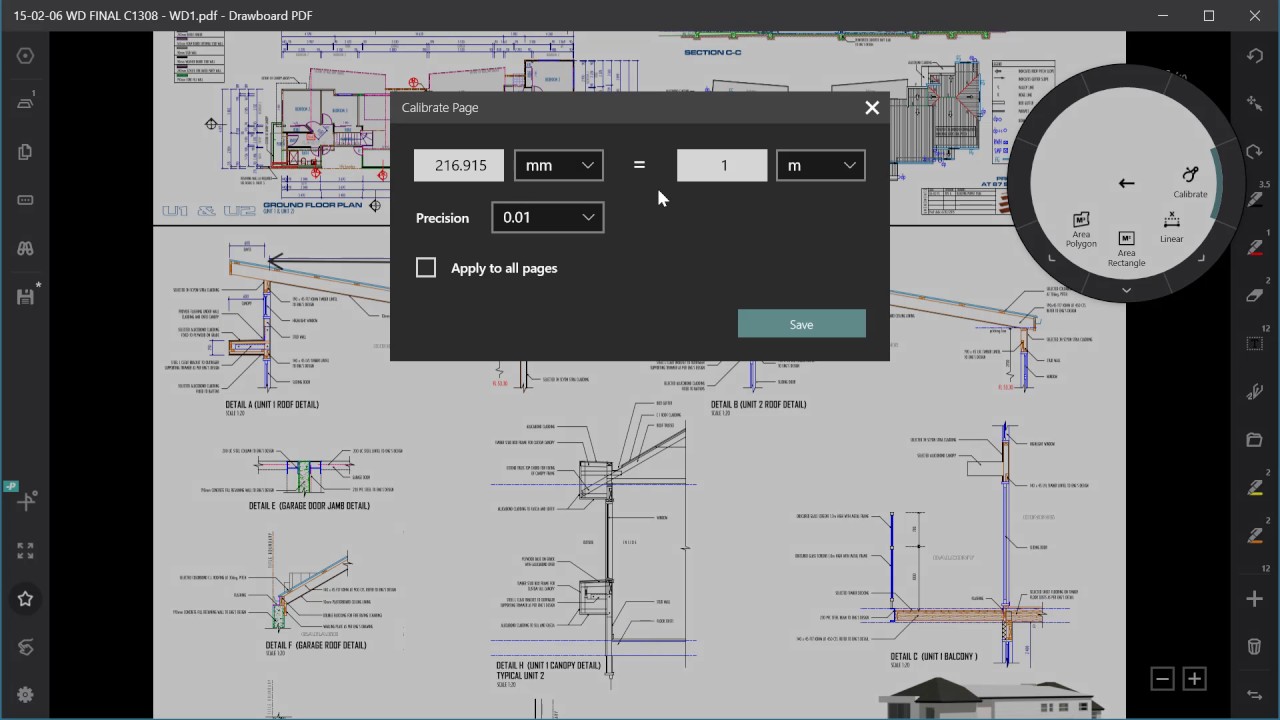Click the undo arrow in right toolbar
This screenshot has height=720, width=1280.
tap(1255, 56)
